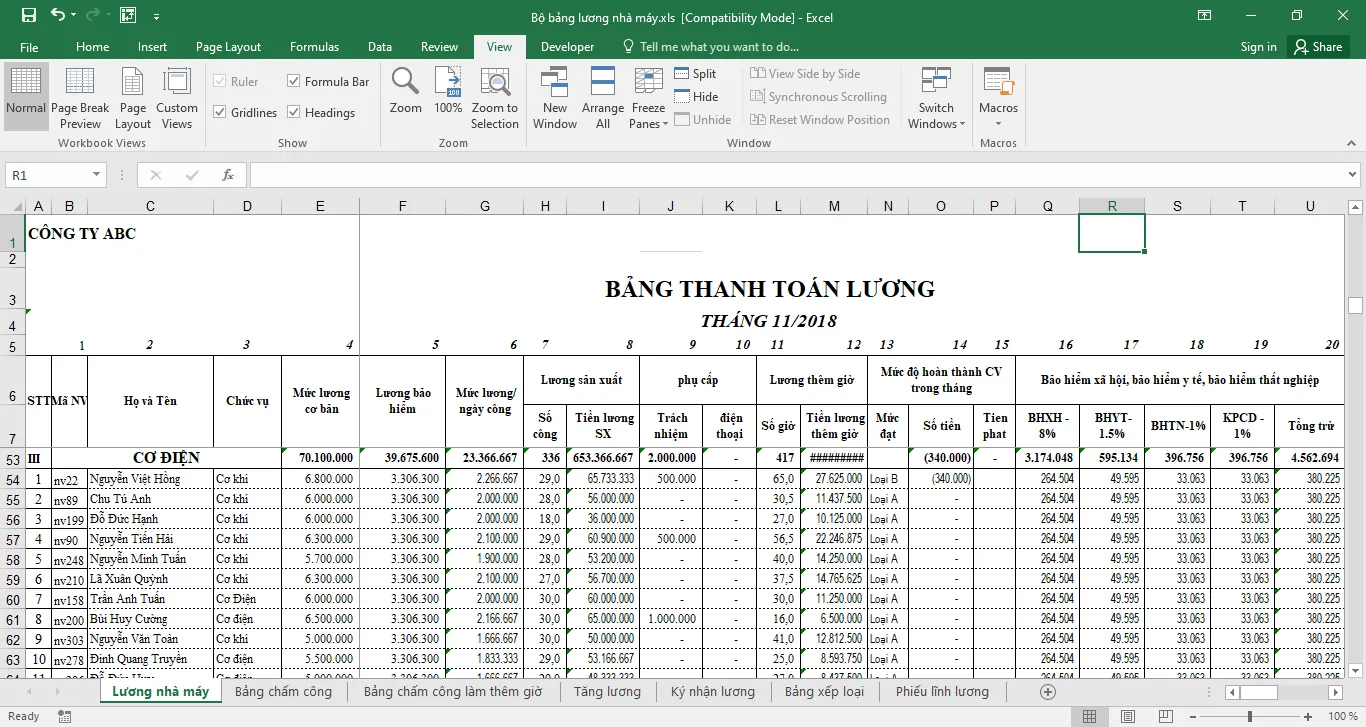Switch to the Formulas ribbon tab
Image resolution: width=1366 pixels, height=727 pixels.
coord(314,47)
